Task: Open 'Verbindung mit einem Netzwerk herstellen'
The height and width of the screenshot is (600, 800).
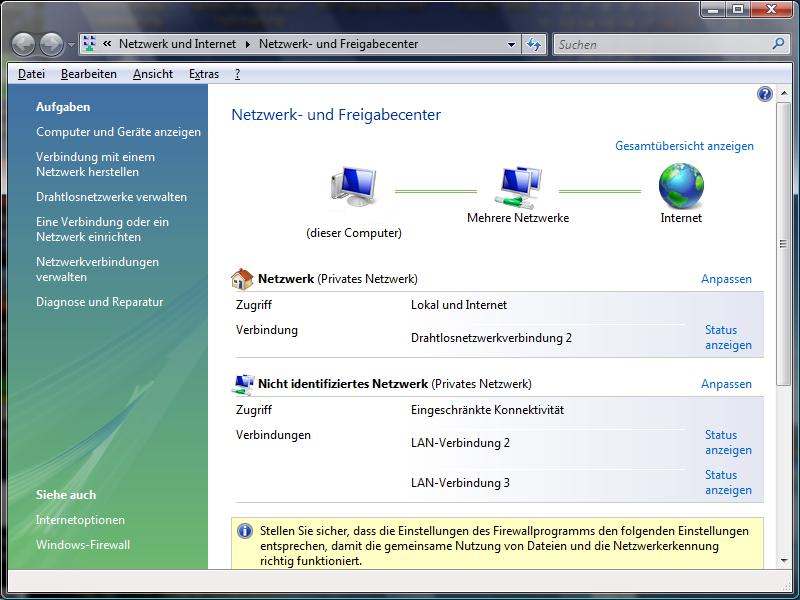Action: (x=95, y=164)
